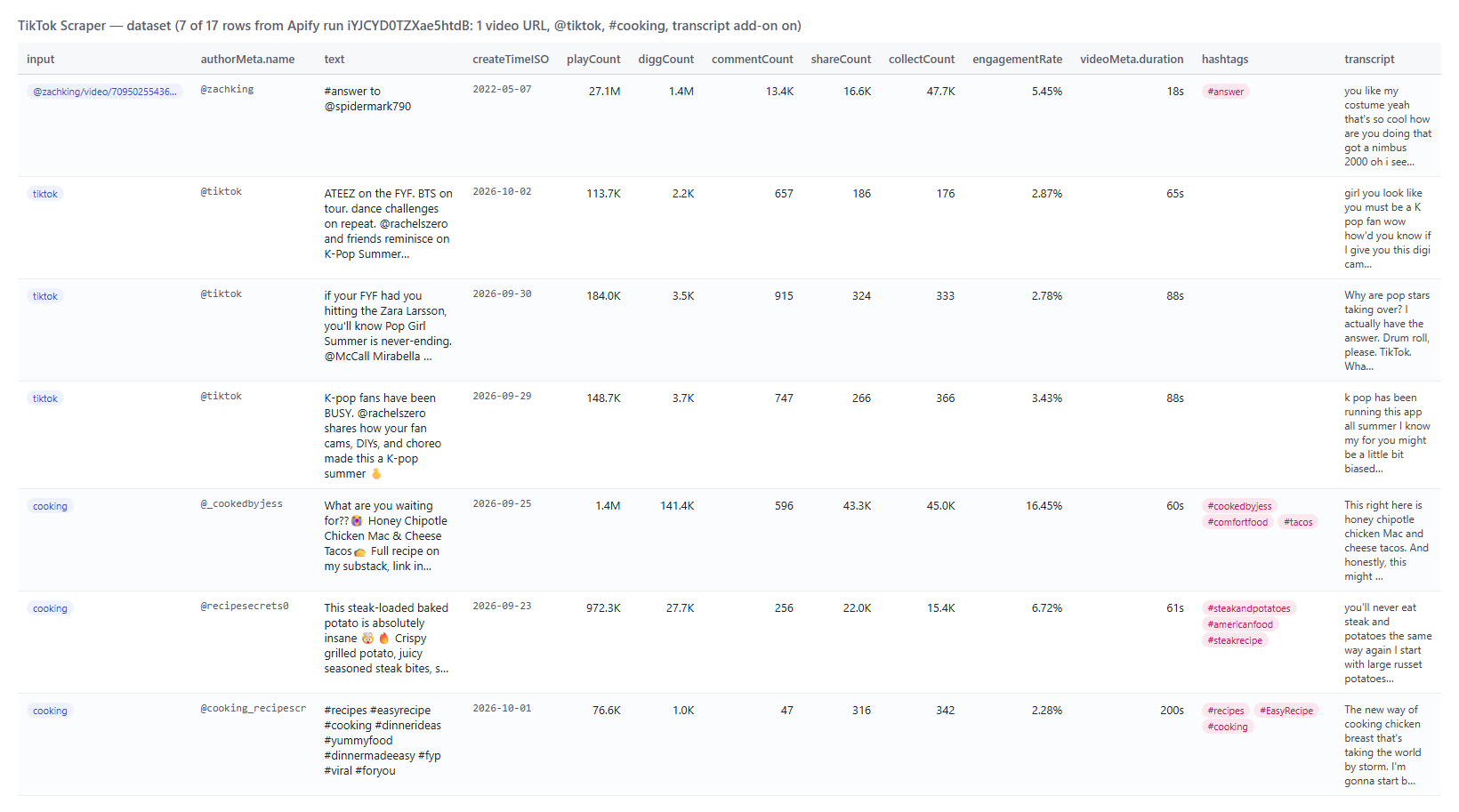Select the #tacos hashtag chip
The image size is (1459, 812).
(1298, 522)
